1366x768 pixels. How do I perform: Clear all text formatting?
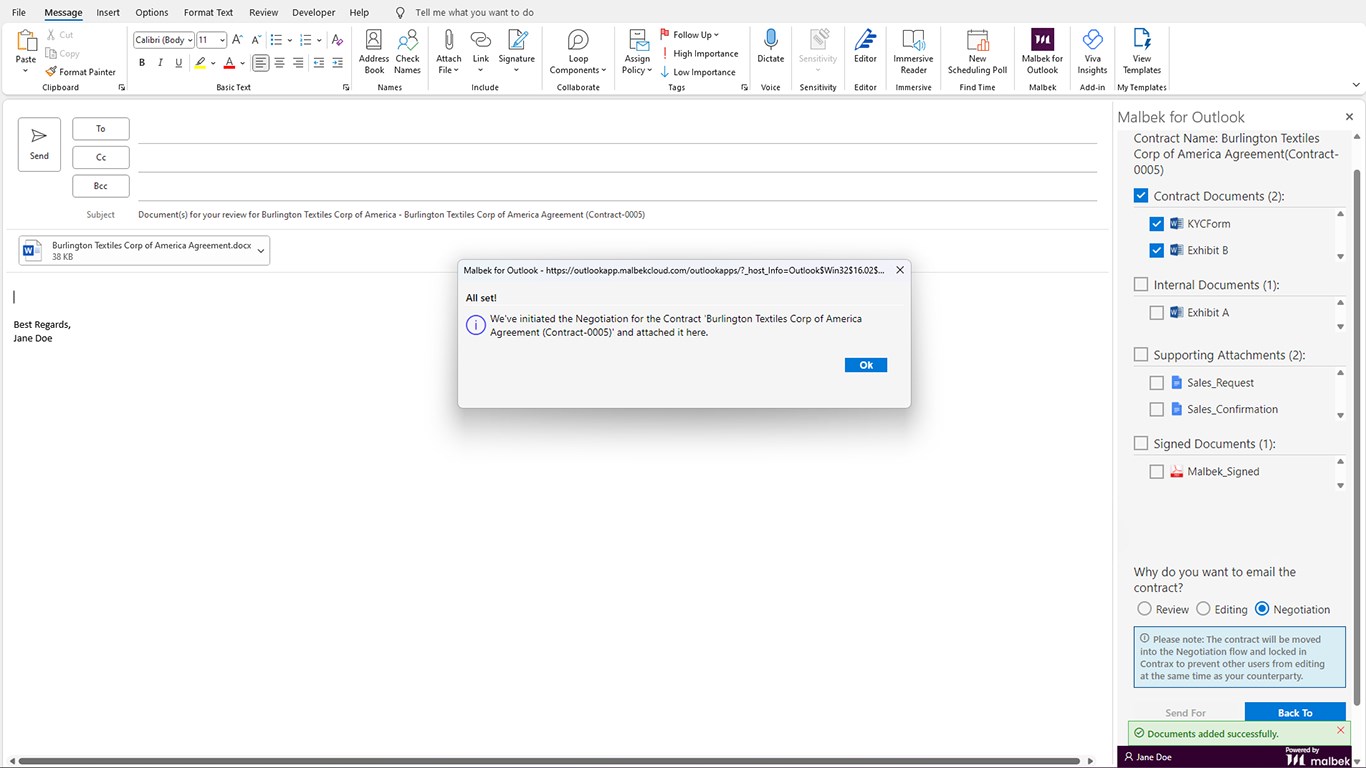pyautogui.click(x=337, y=40)
